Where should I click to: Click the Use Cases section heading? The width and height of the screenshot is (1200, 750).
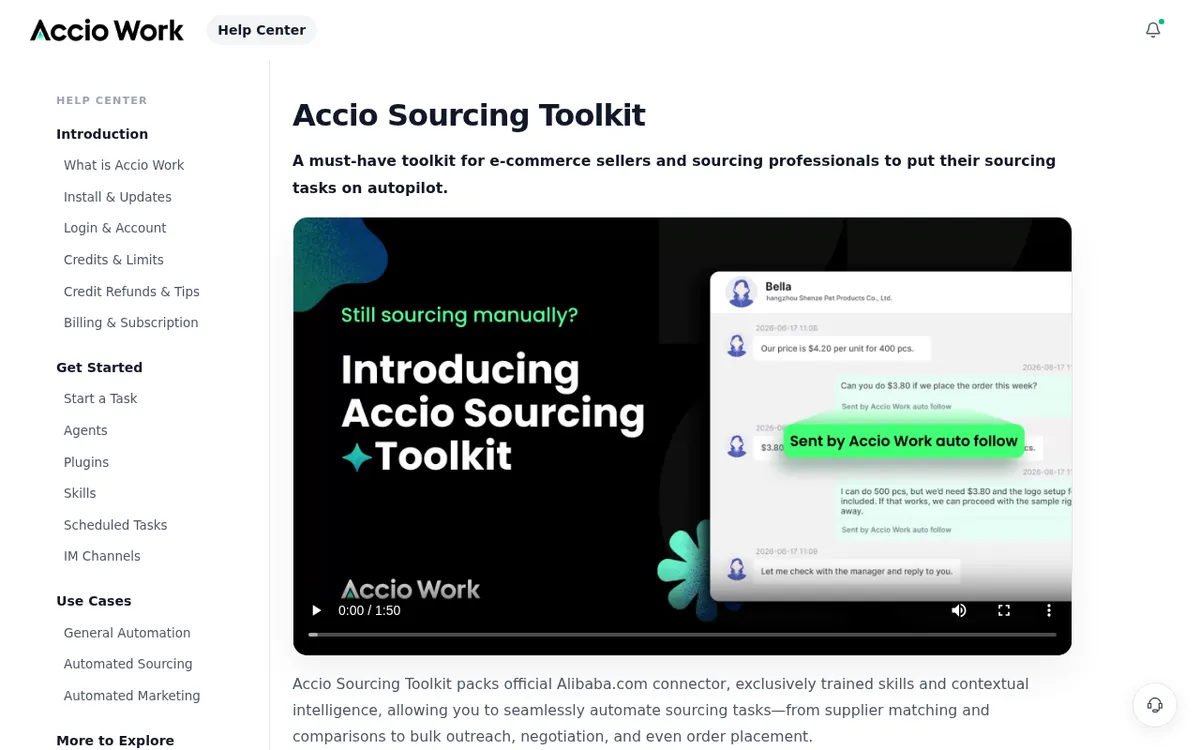point(94,601)
